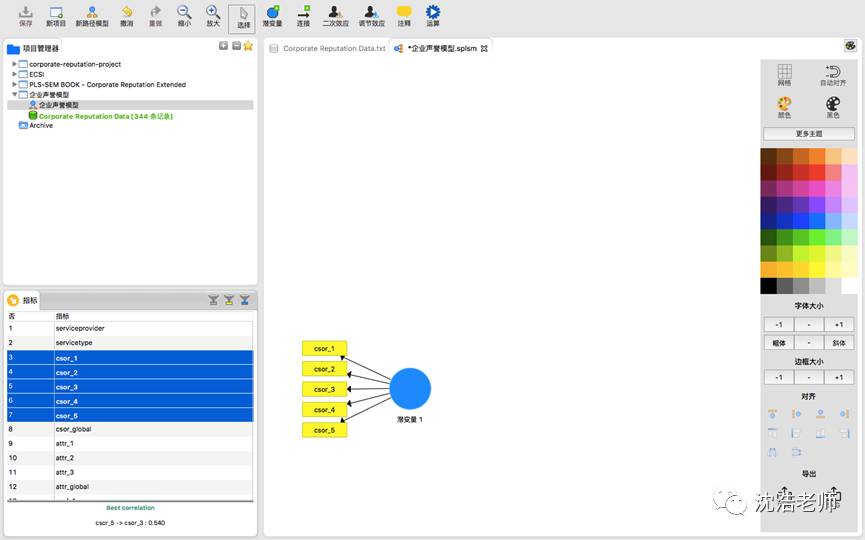Viewport: 865px width, 540px height.
Task: Increase border size with 边框大小 +1
Action: (x=839, y=378)
